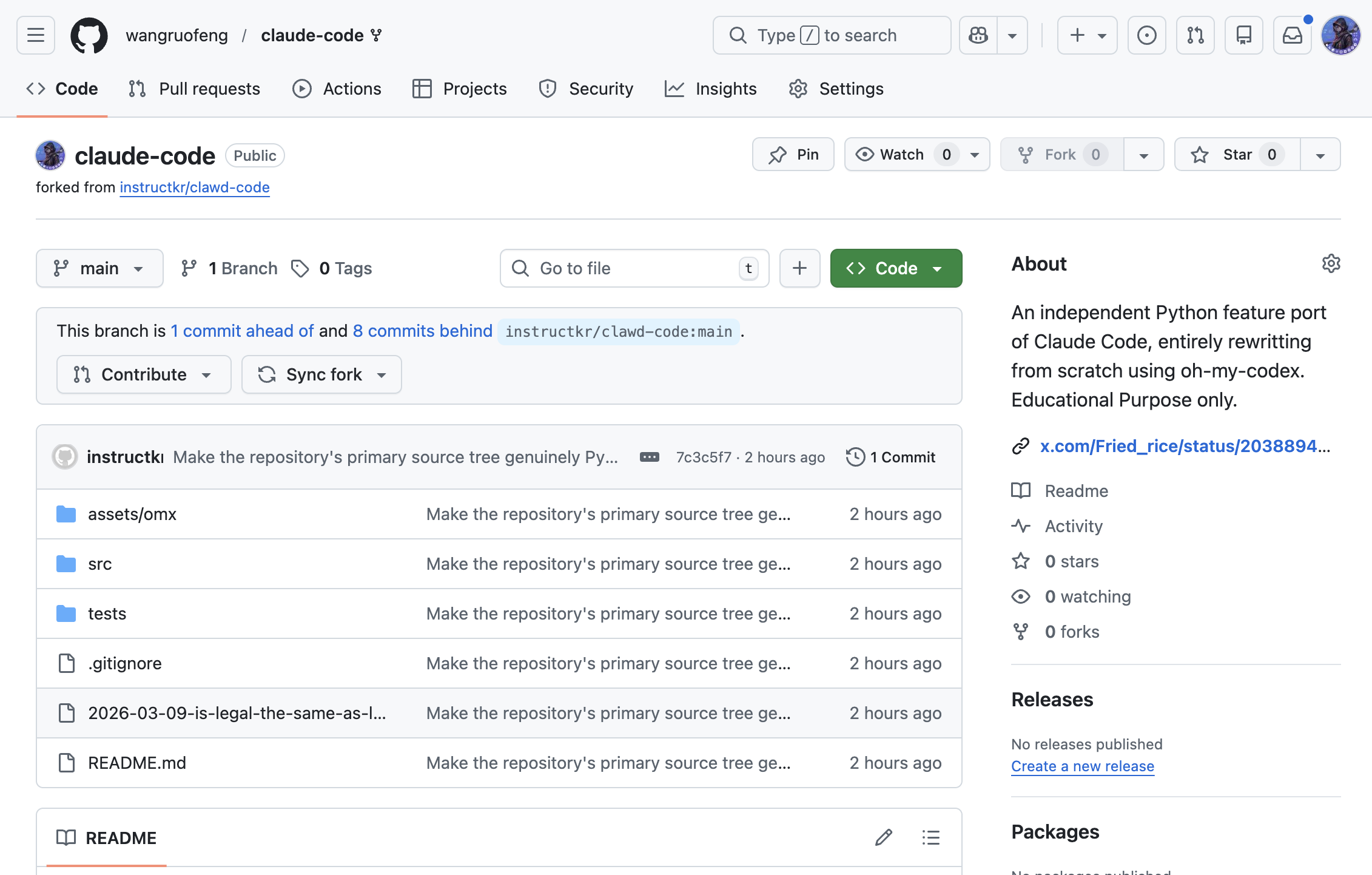Focus the Go to file field

[x=634, y=268]
